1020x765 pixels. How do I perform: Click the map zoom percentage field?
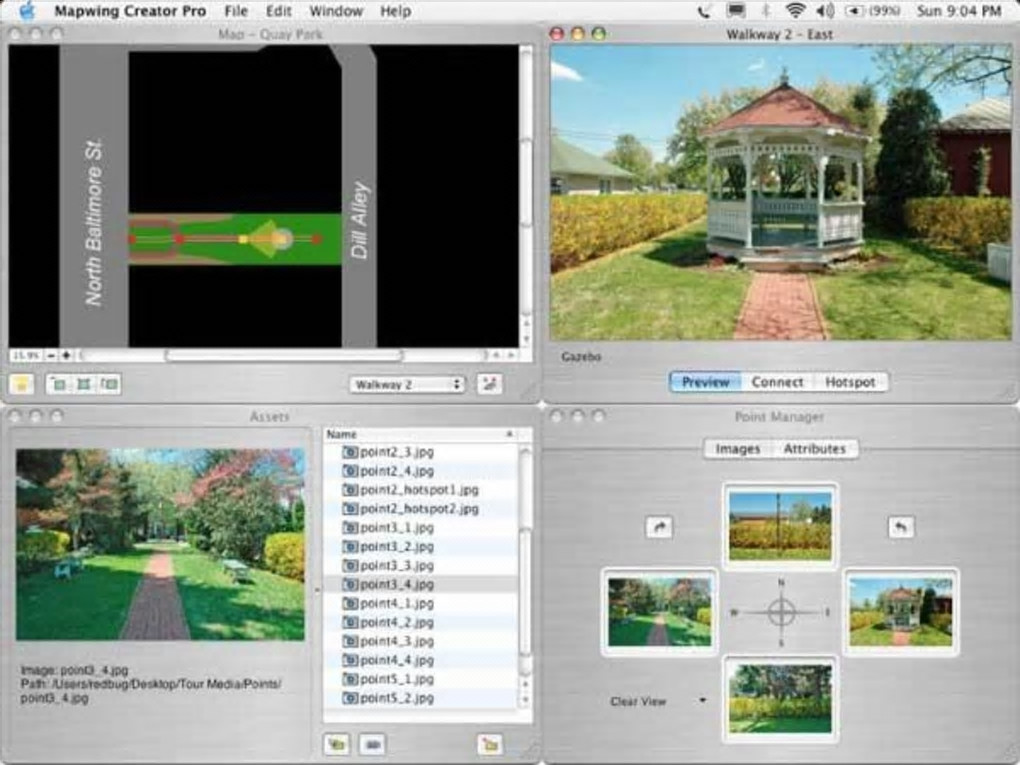[26, 356]
